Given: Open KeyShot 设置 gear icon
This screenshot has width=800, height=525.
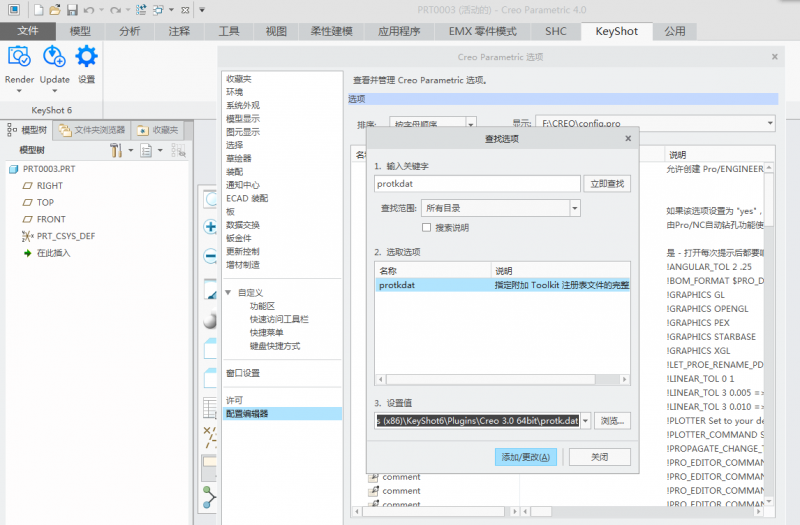Looking at the screenshot, I should [x=86, y=56].
